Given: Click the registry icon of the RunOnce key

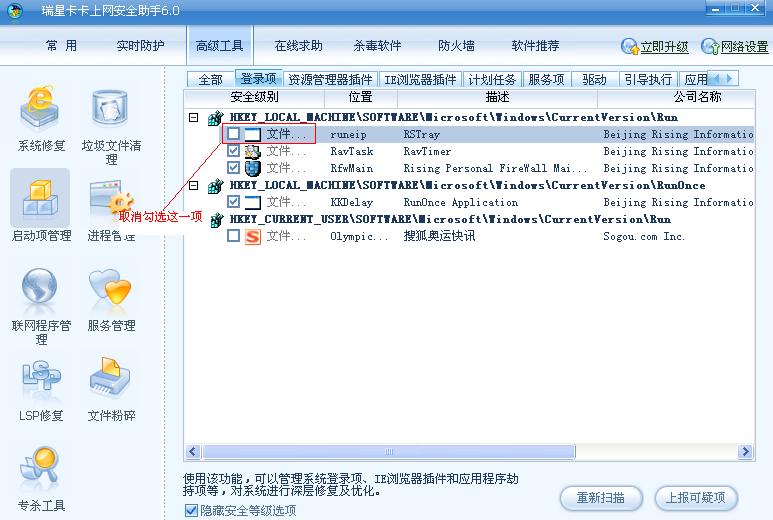Looking at the screenshot, I should 215,186.
